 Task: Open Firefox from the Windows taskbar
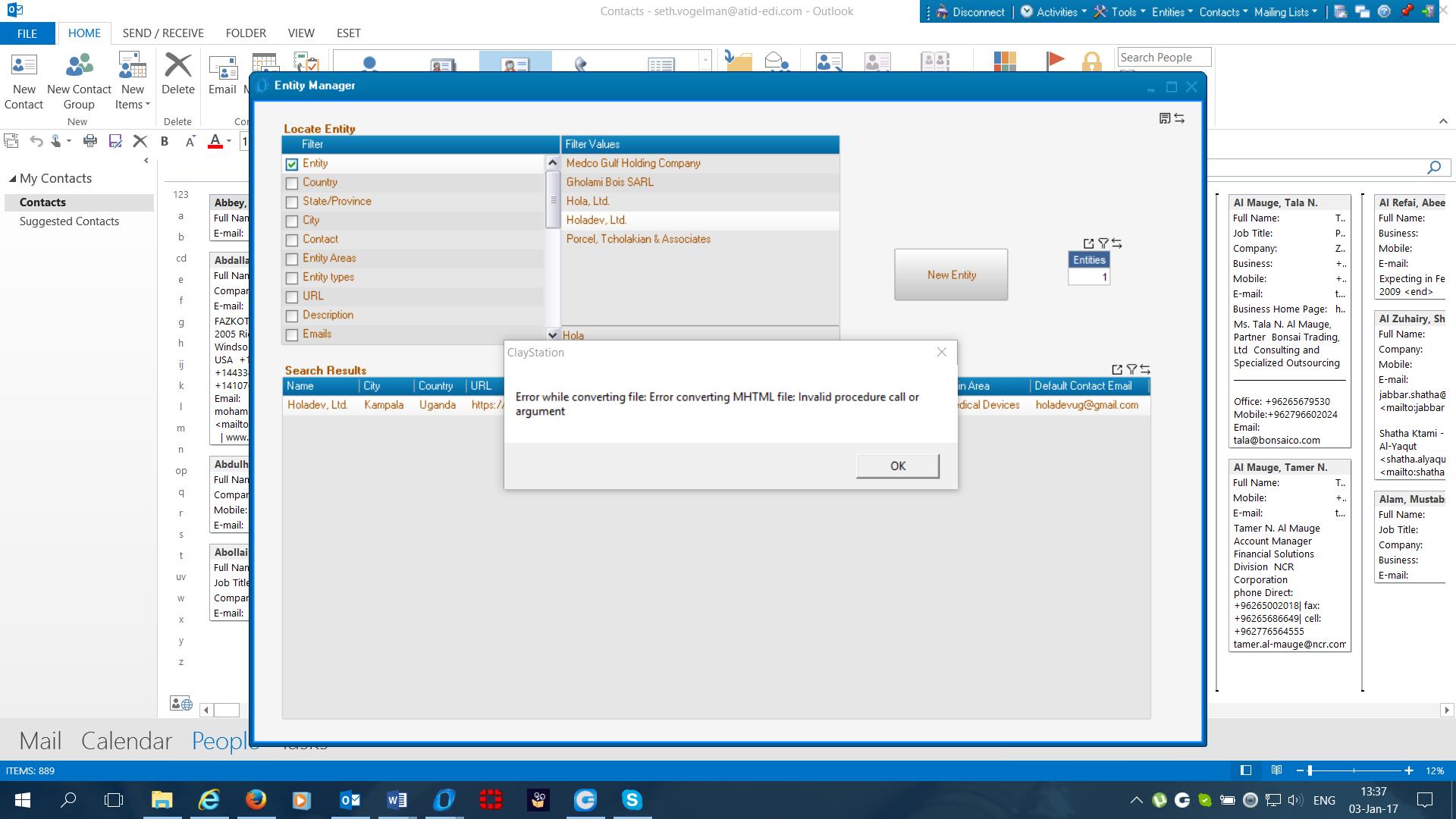(256, 799)
